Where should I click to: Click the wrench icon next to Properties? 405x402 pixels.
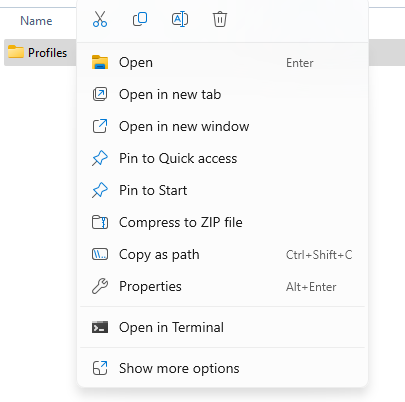pos(100,286)
